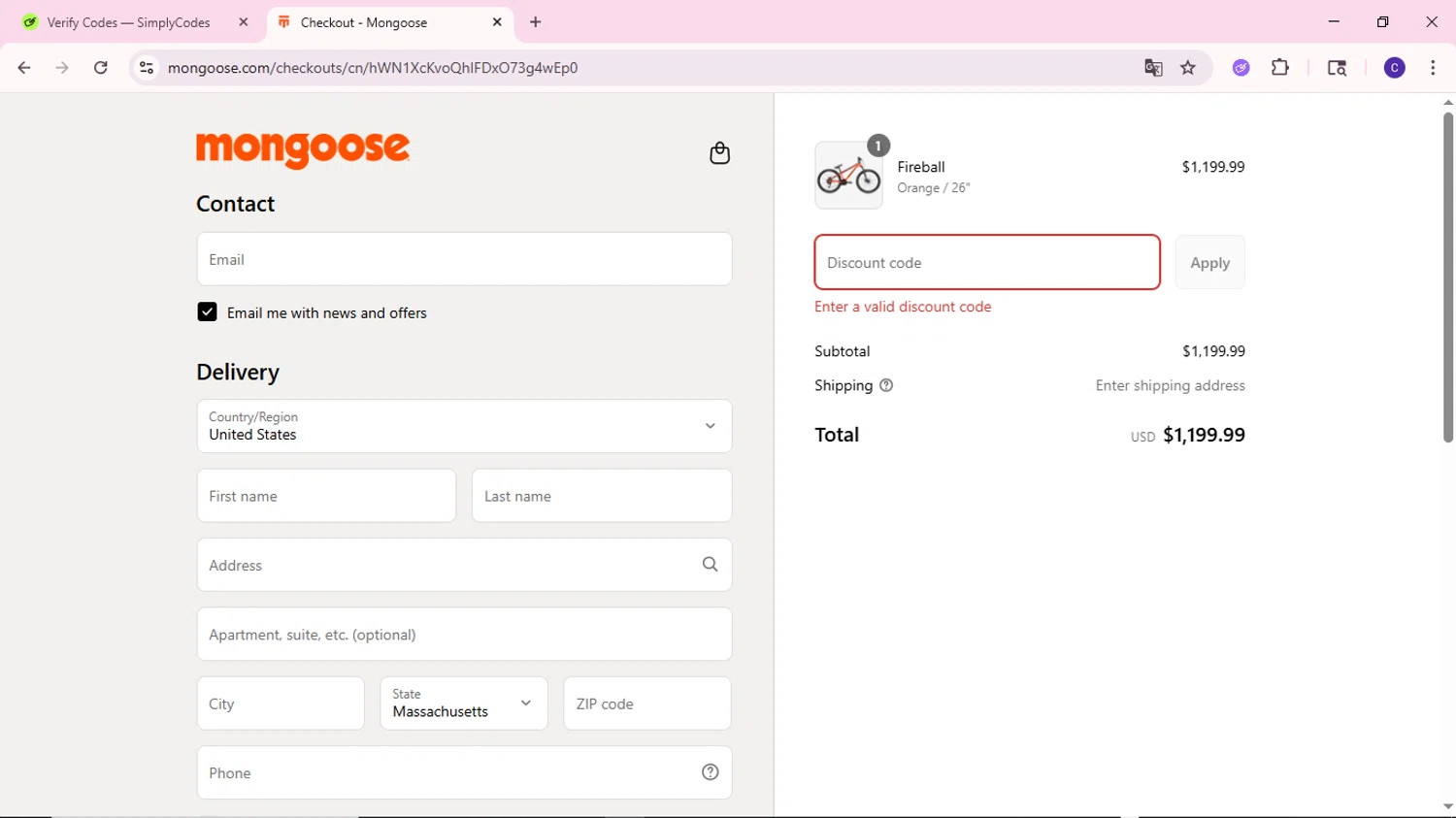
Task: Switch to the Verify Codes — SimplyCodes tab
Action: 136,22
